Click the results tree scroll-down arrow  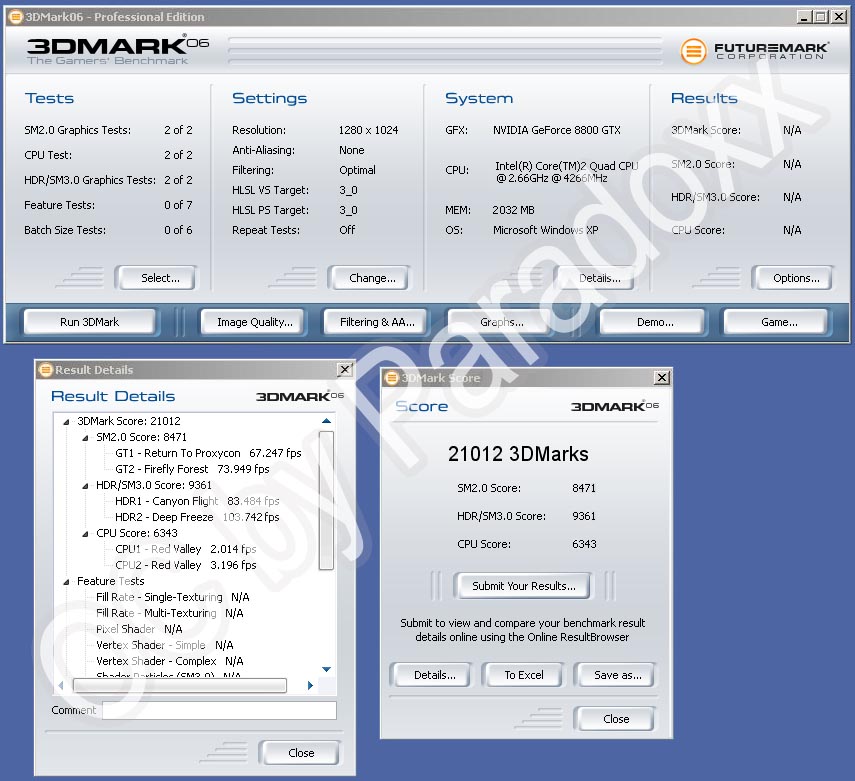326,669
